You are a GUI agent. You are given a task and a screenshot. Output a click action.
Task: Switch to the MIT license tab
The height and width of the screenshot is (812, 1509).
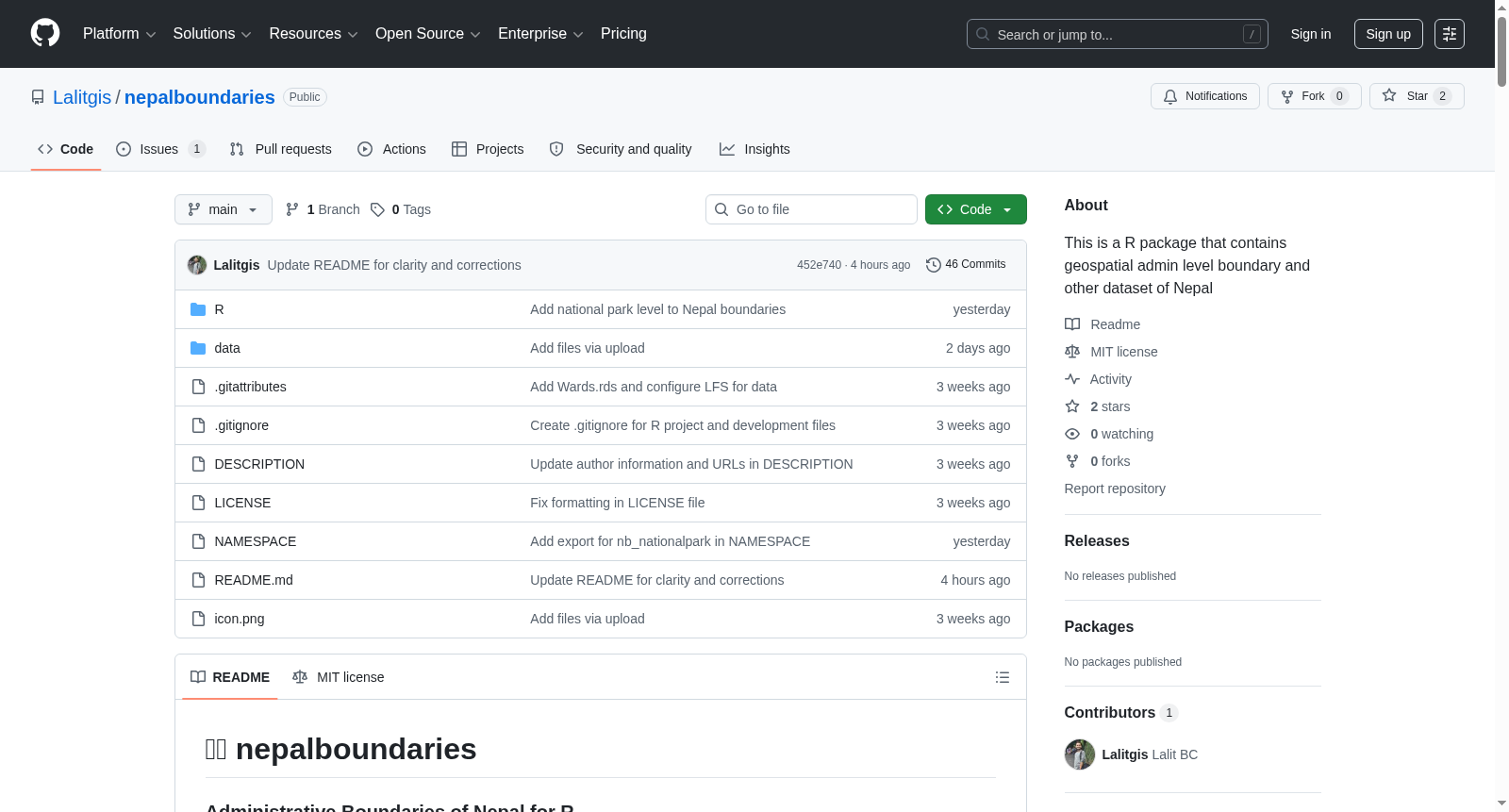339,677
